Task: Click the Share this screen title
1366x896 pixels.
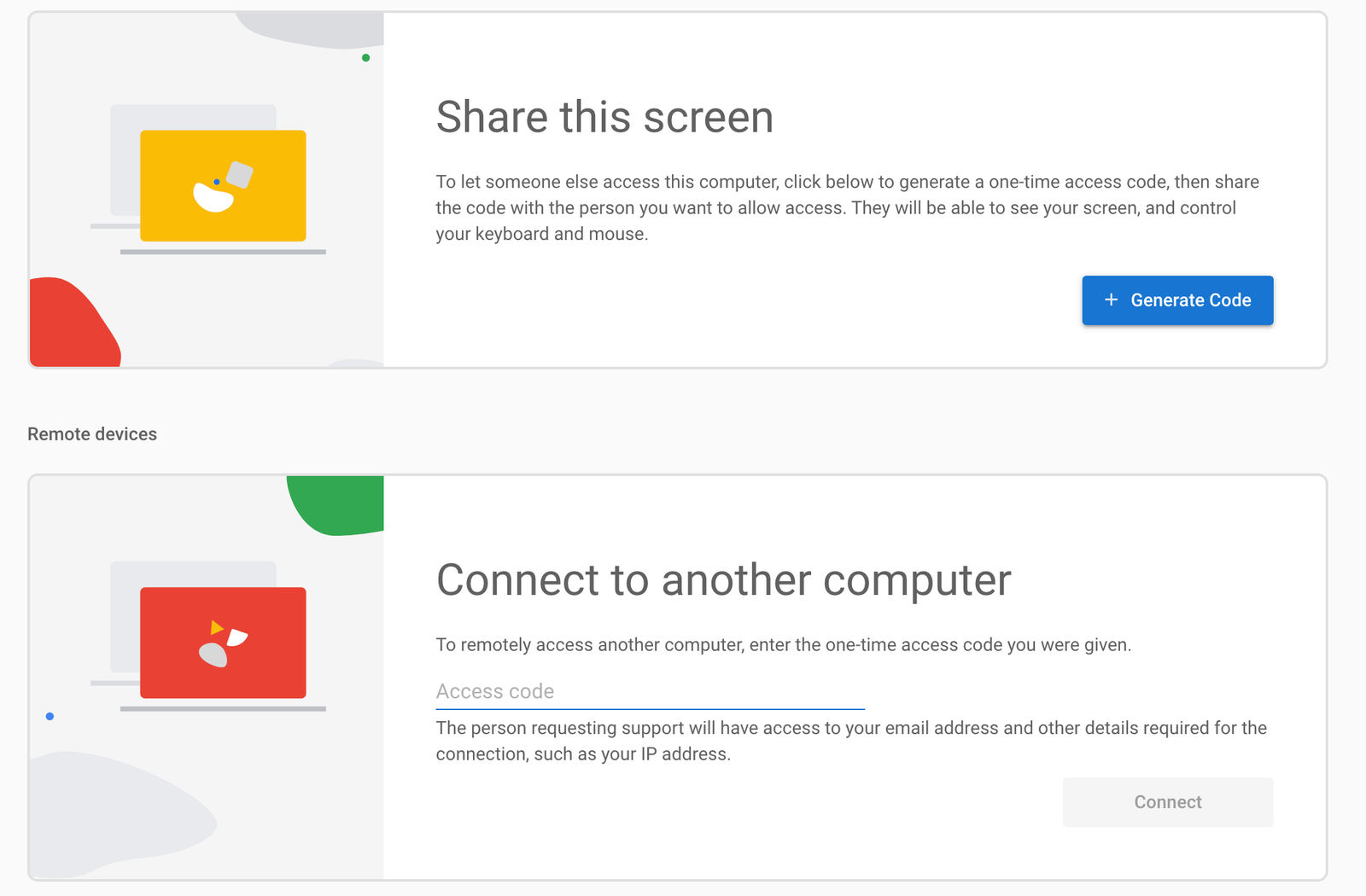Action: click(604, 117)
